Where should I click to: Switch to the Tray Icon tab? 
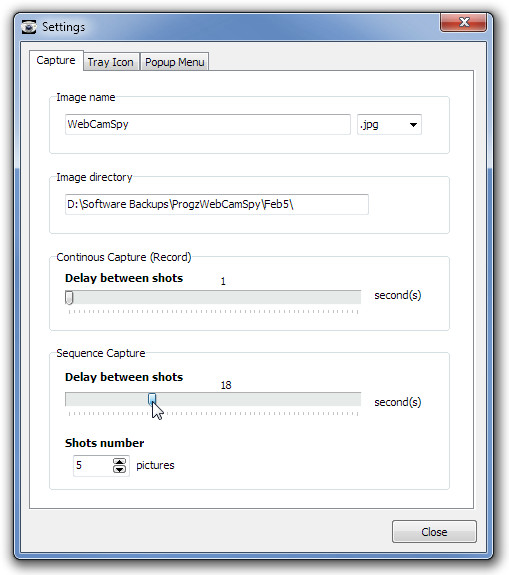(x=110, y=62)
